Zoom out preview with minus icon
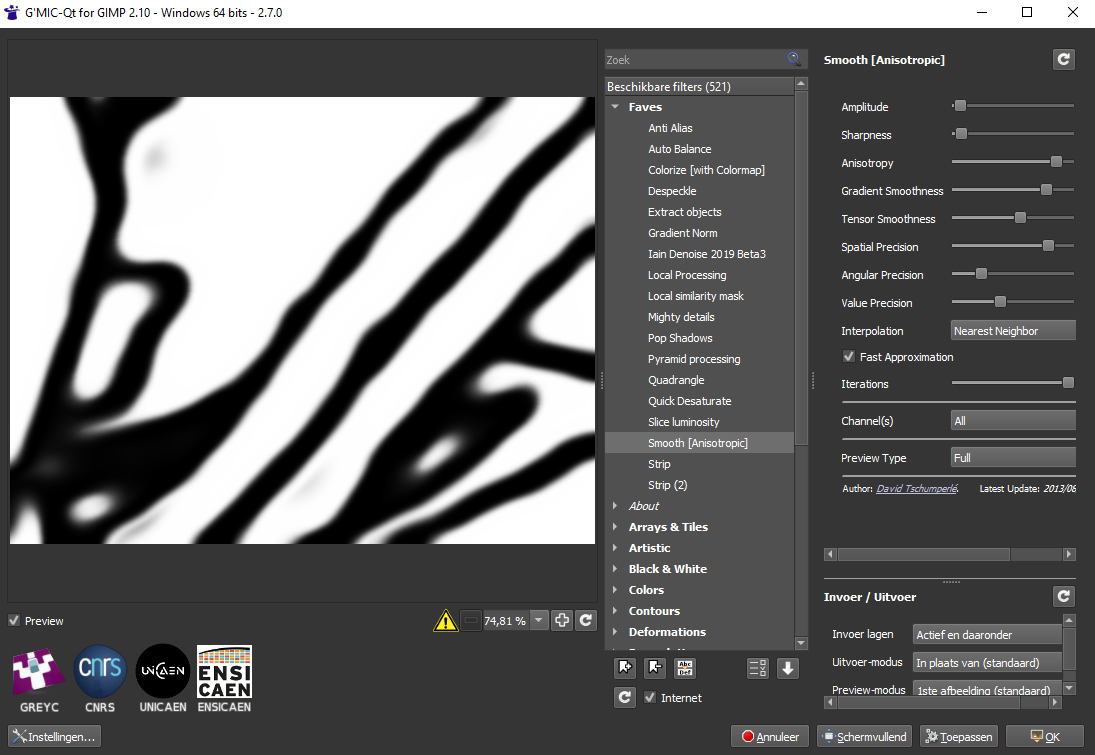Image resolution: width=1095 pixels, height=755 pixels. point(471,620)
